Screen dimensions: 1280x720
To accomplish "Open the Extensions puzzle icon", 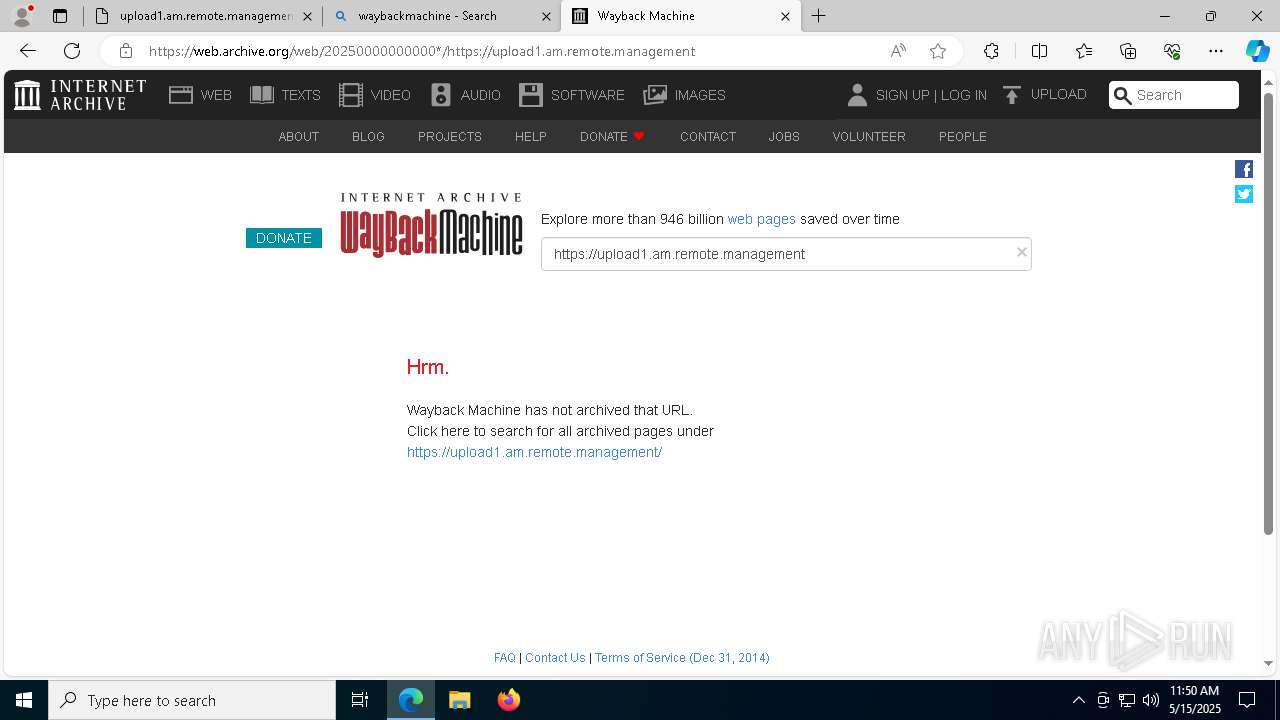I will pyautogui.click(x=991, y=51).
